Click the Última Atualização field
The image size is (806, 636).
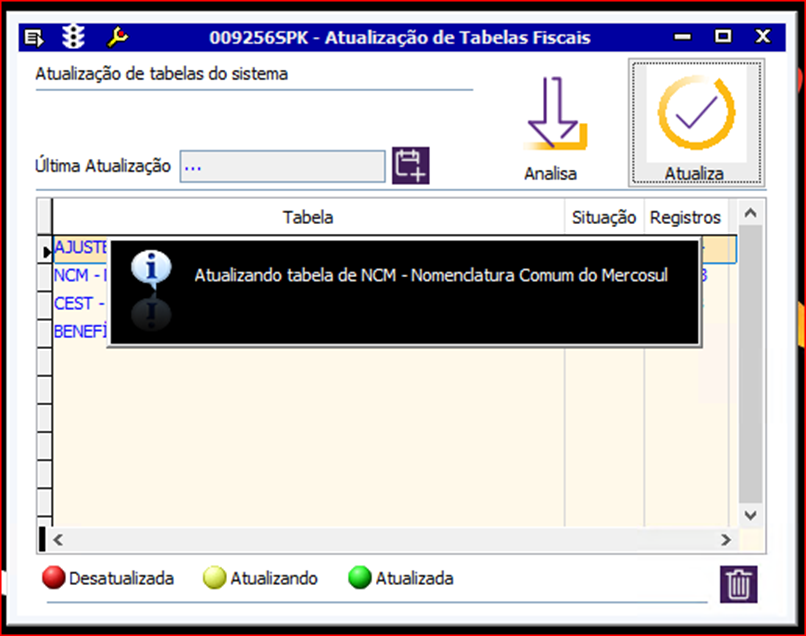(x=282, y=166)
